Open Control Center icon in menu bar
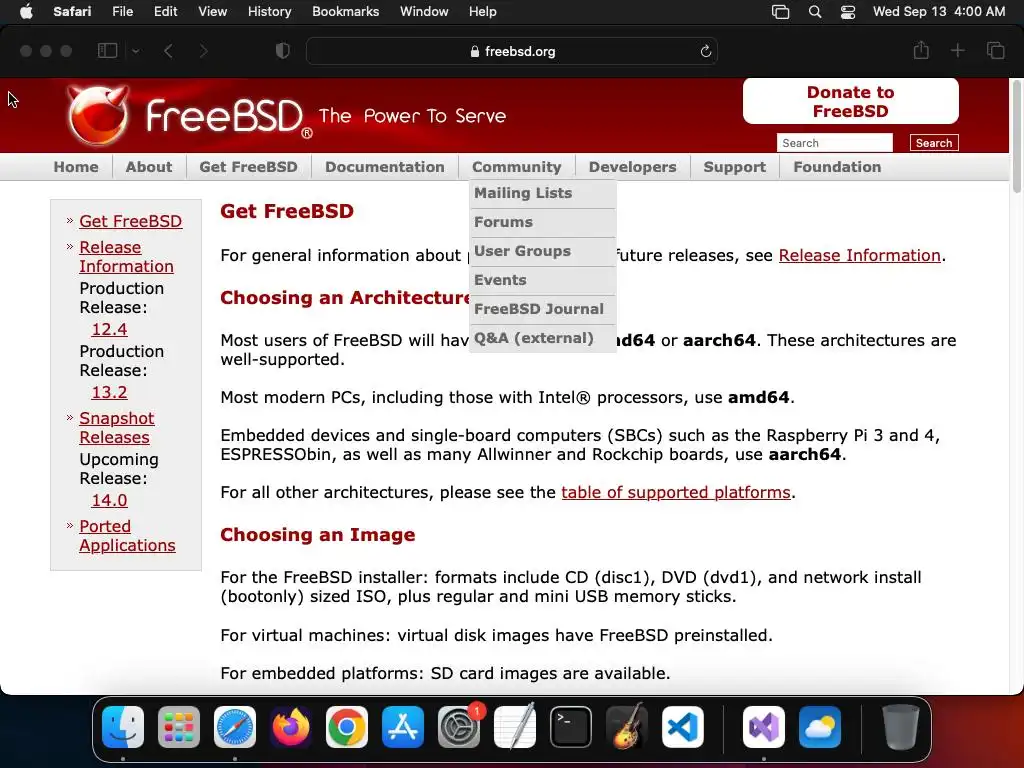Viewport: 1024px width, 768px height. (848, 12)
